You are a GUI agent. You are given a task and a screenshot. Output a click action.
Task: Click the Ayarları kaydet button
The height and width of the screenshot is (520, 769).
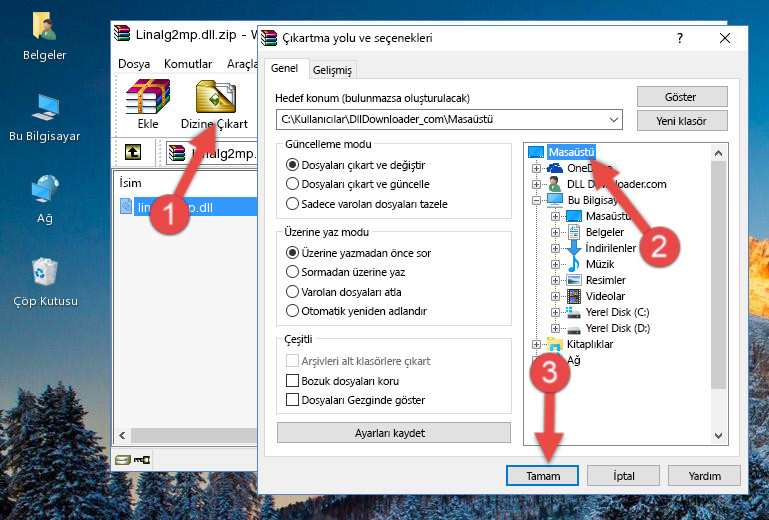coord(393,433)
